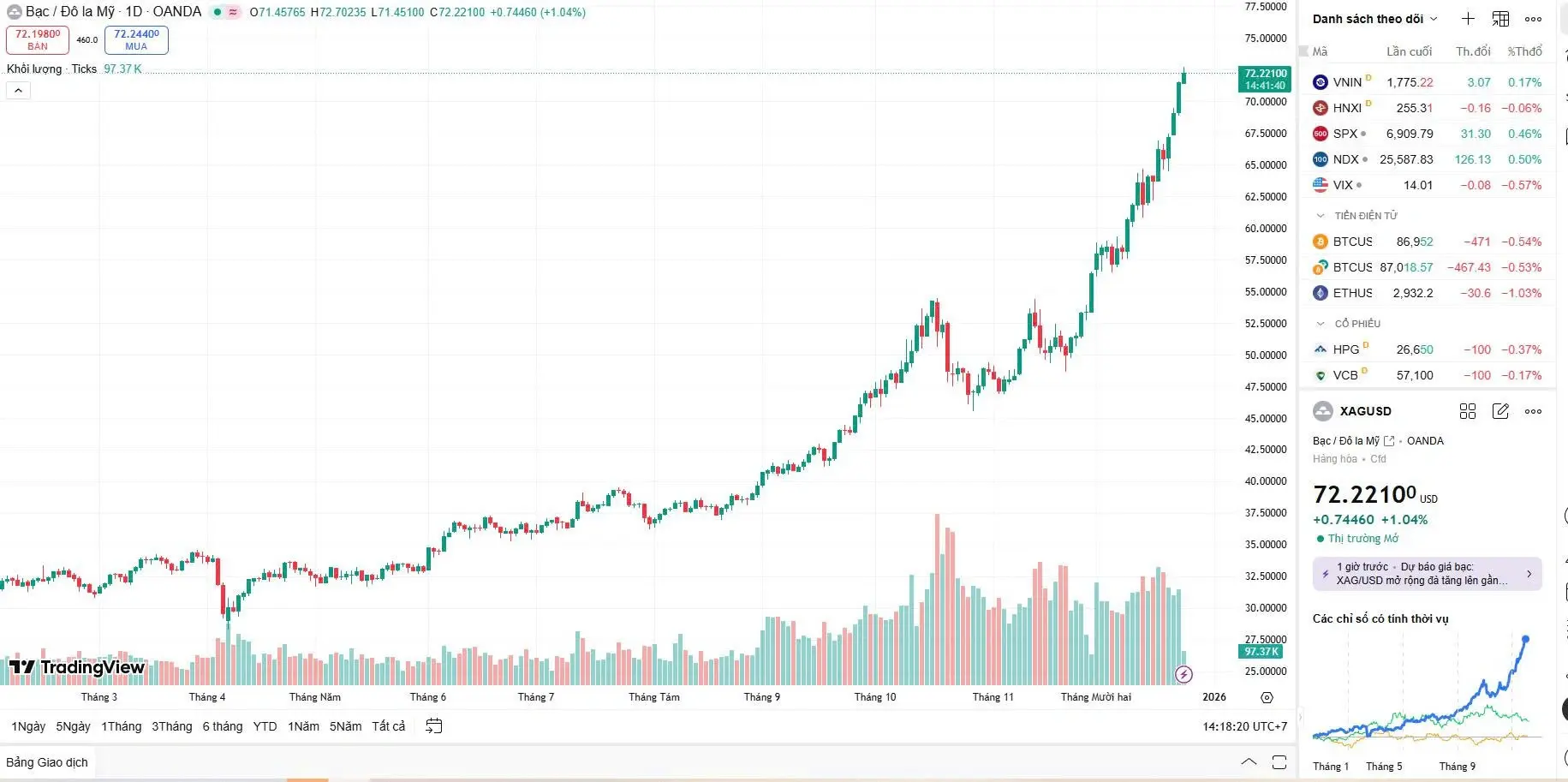This screenshot has width=1568, height=782.
Task: Expand the Bảng Giao dịch panel upward
Action: pyautogui.click(x=1249, y=762)
